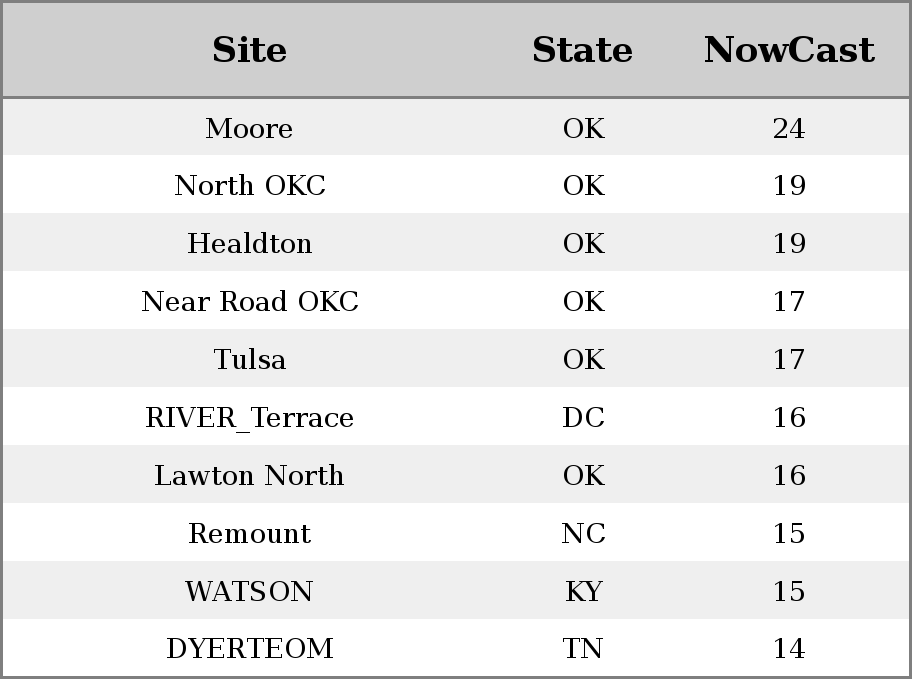Select the North OKC site cell
The height and width of the screenshot is (679, 912).
(x=250, y=186)
